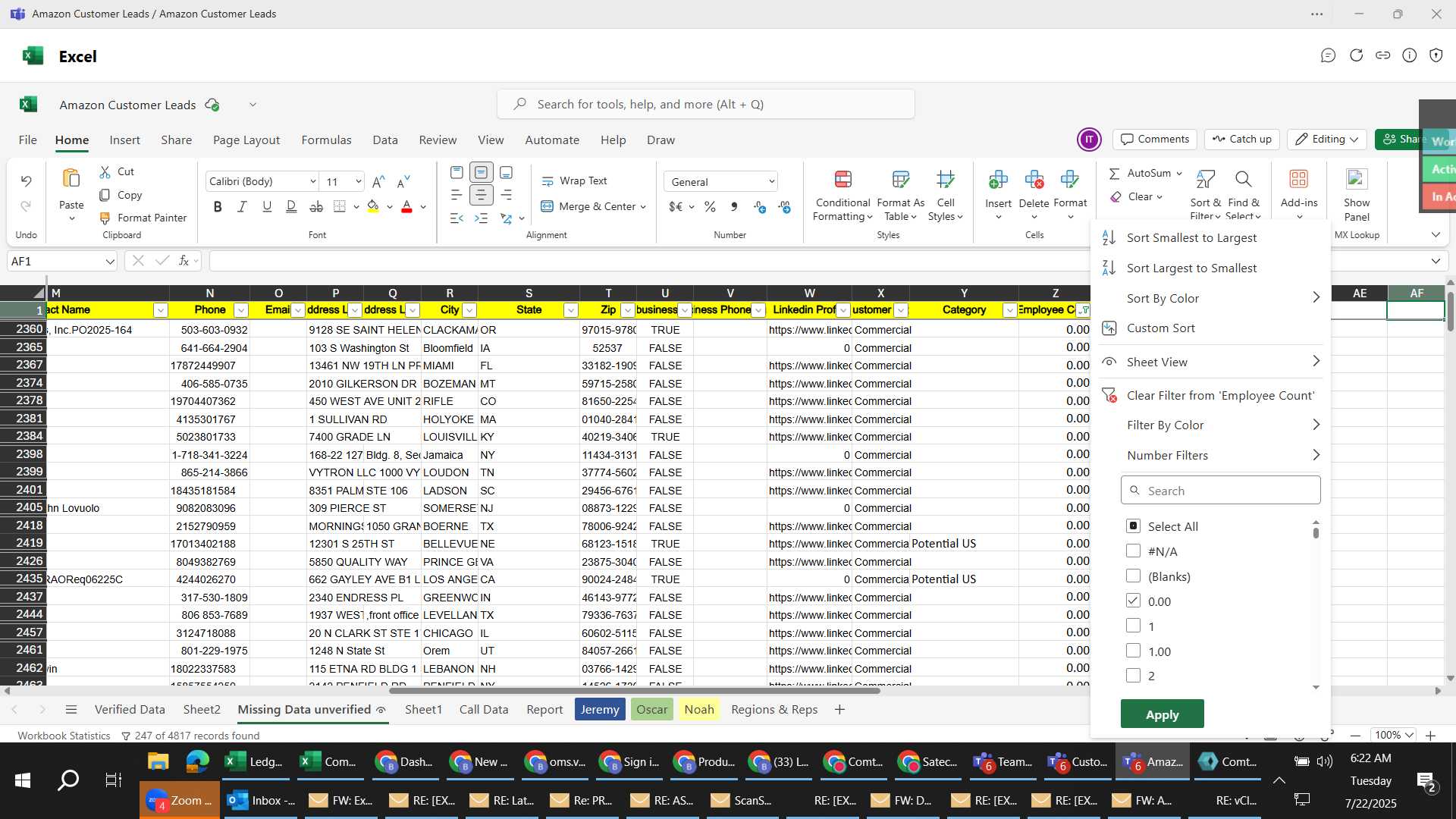Click the Catch up button

point(1242,140)
